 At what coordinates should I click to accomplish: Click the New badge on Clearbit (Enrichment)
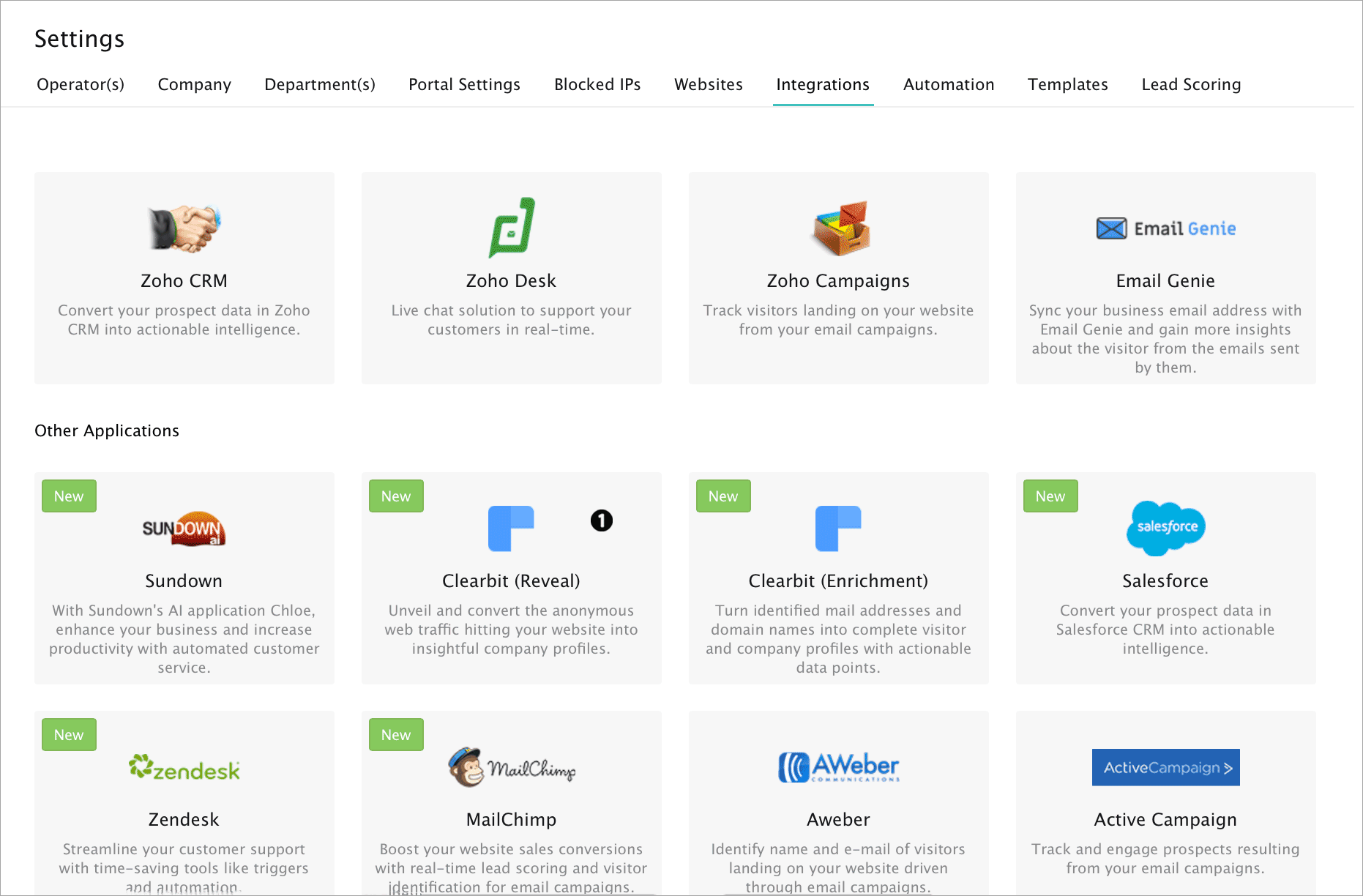(x=723, y=496)
